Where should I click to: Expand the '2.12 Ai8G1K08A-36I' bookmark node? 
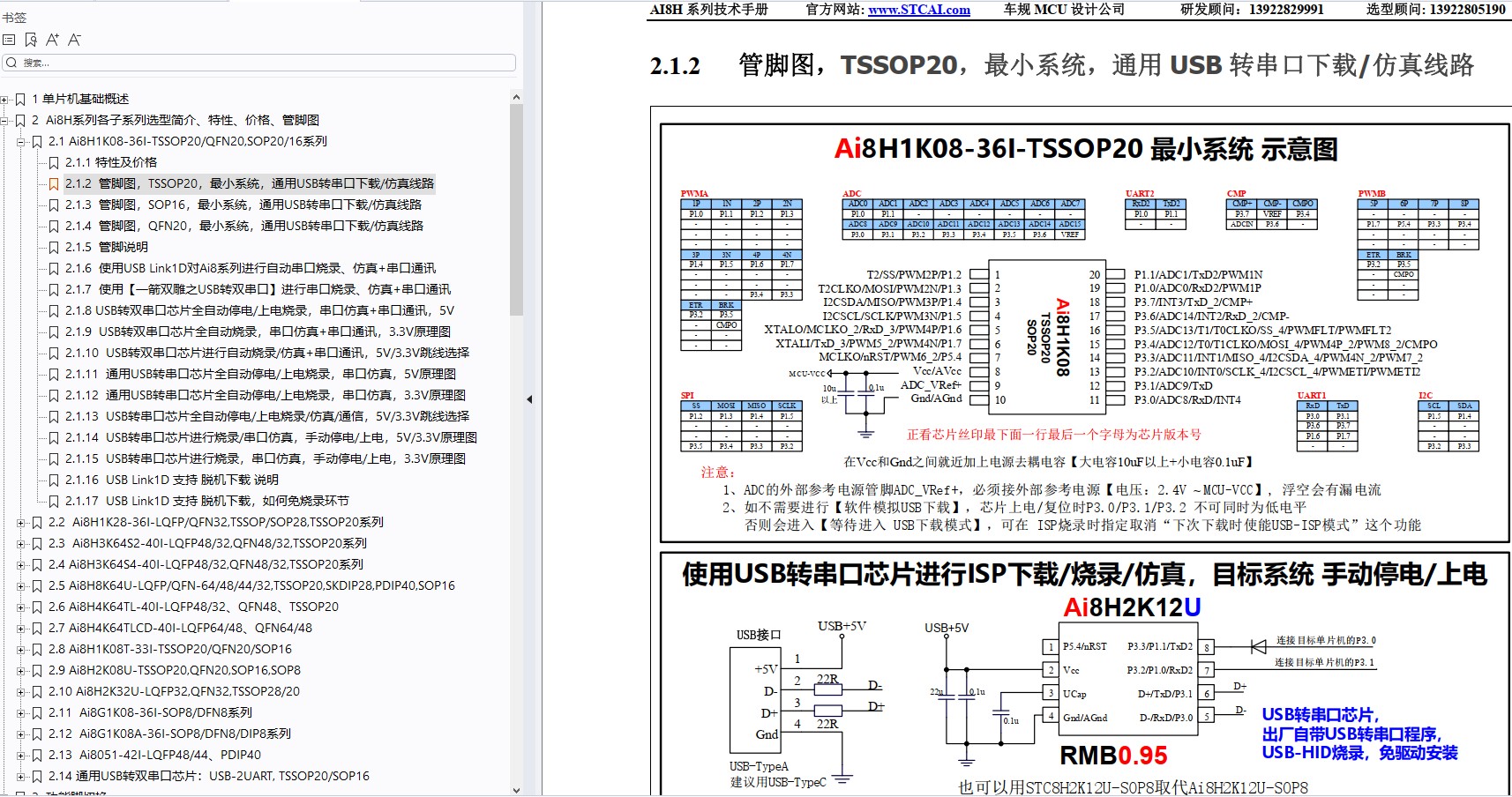(21, 734)
